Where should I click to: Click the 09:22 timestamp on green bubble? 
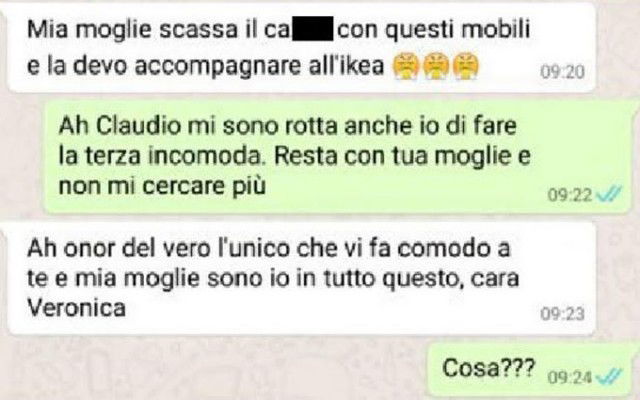(570, 195)
